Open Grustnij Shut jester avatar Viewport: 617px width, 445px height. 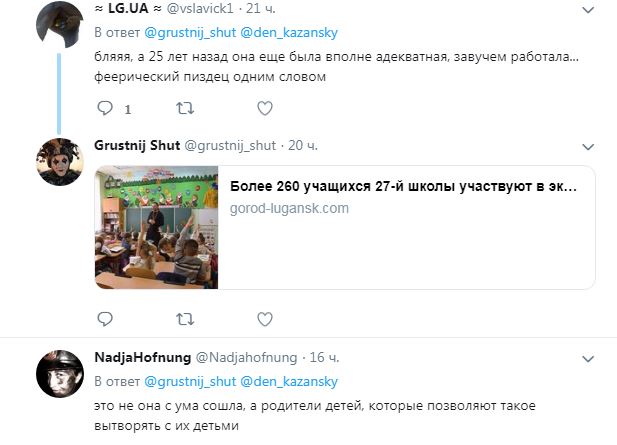click(x=60, y=162)
